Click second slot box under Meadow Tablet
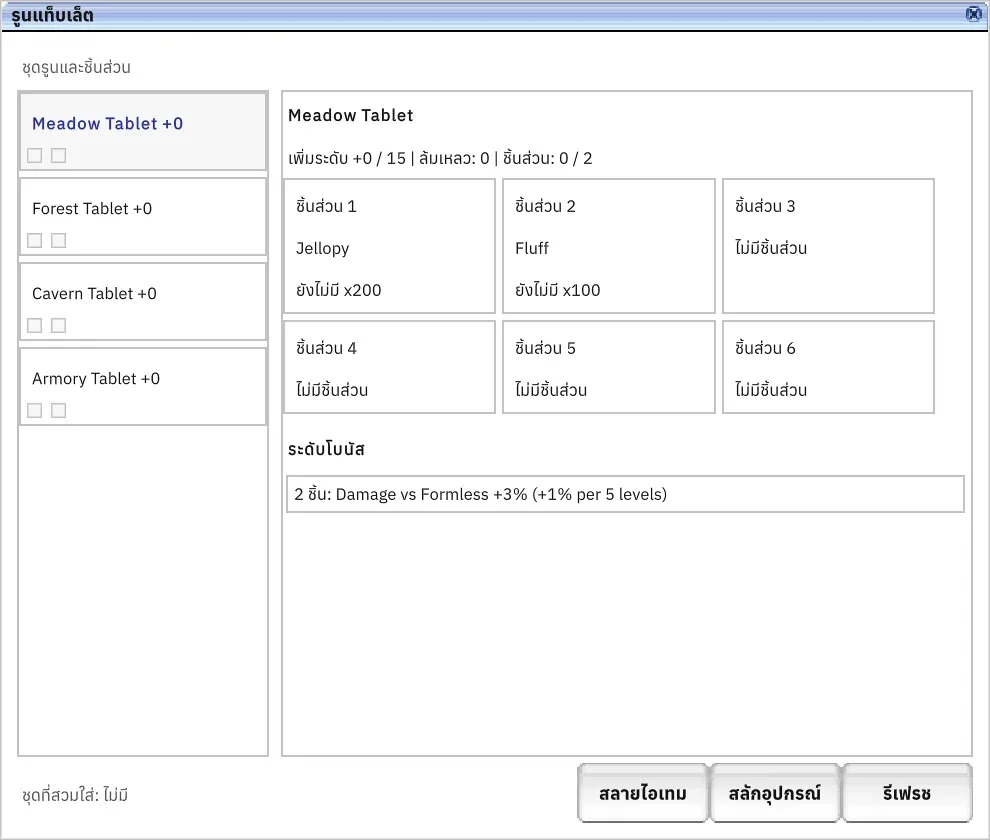The image size is (990, 840). (x=59, y=155)
